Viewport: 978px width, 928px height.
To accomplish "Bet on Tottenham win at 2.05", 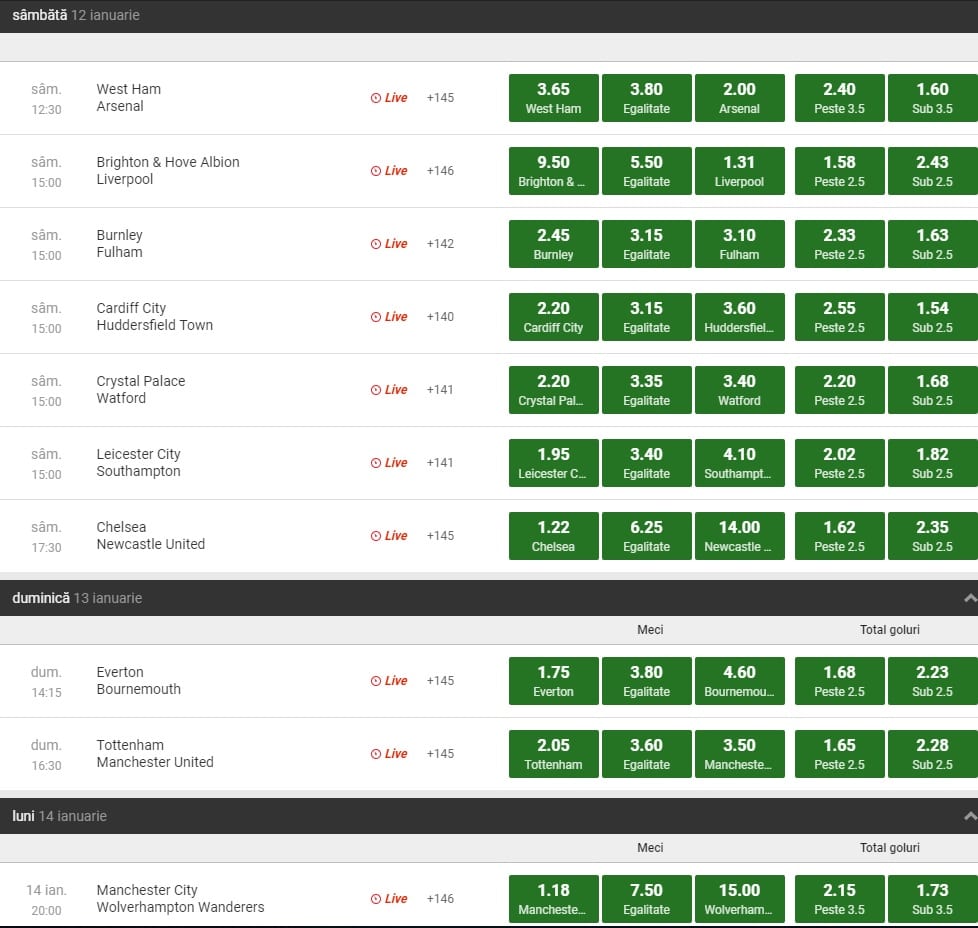I will click(553, 754).
